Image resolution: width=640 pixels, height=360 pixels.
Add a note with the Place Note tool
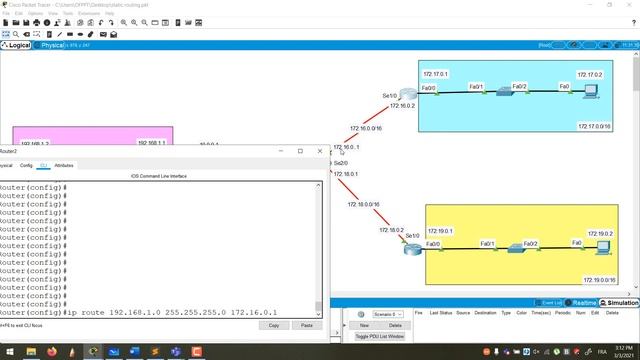coord(49,34)
